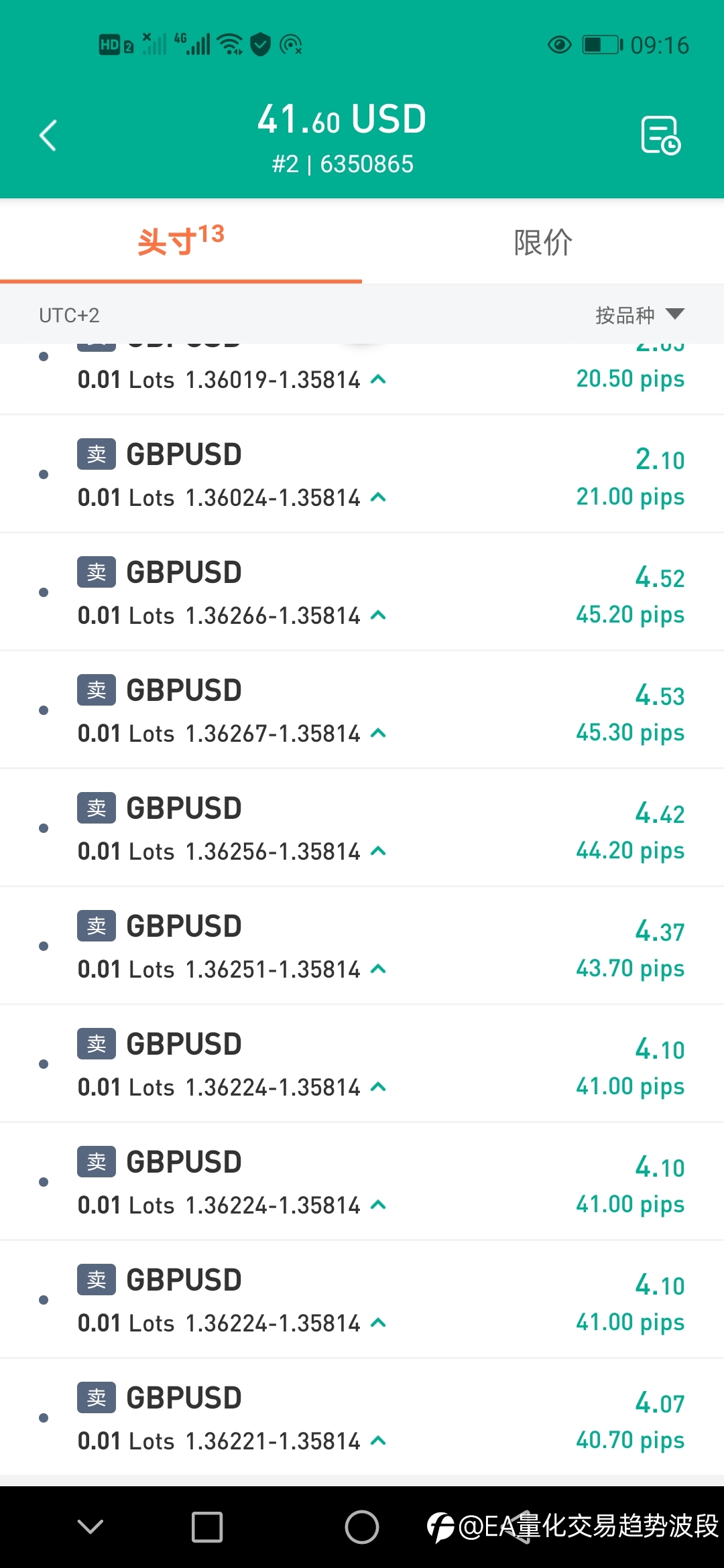Tap the UTC+2 timezone label
The height and width of the screenshot is (1568, 724).
69,315
